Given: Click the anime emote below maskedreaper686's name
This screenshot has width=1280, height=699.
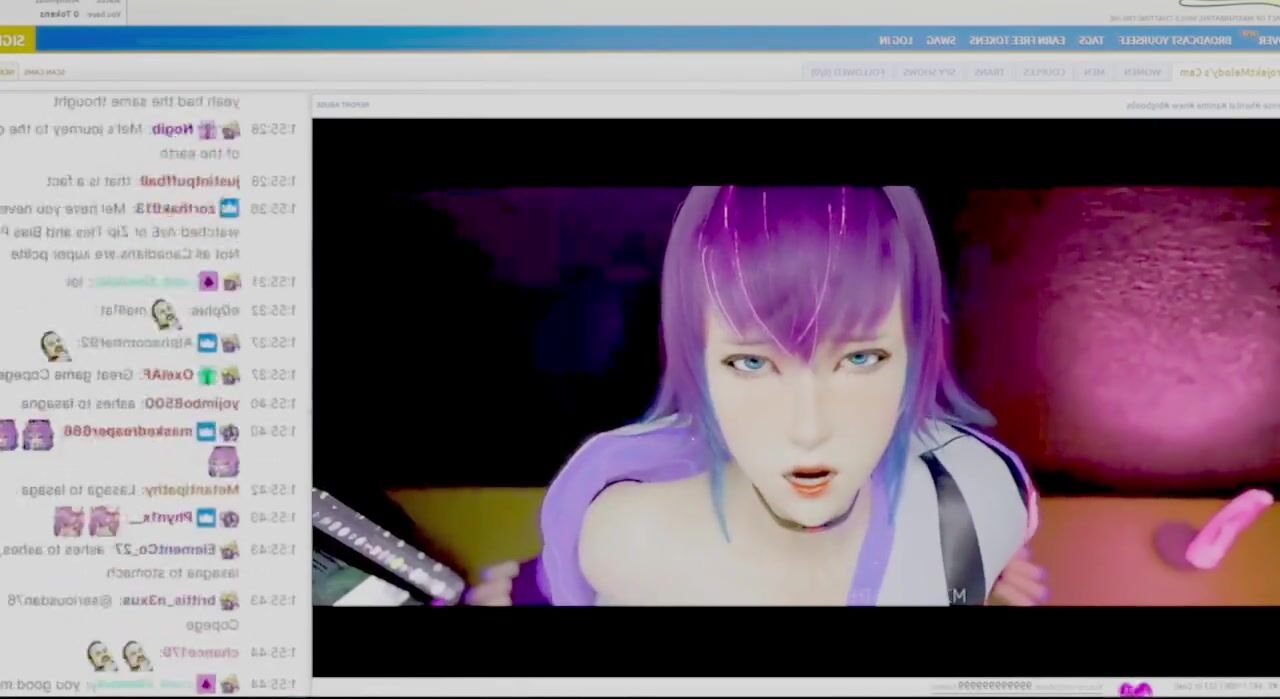Looking at the screenshot, I should [222, 461].
